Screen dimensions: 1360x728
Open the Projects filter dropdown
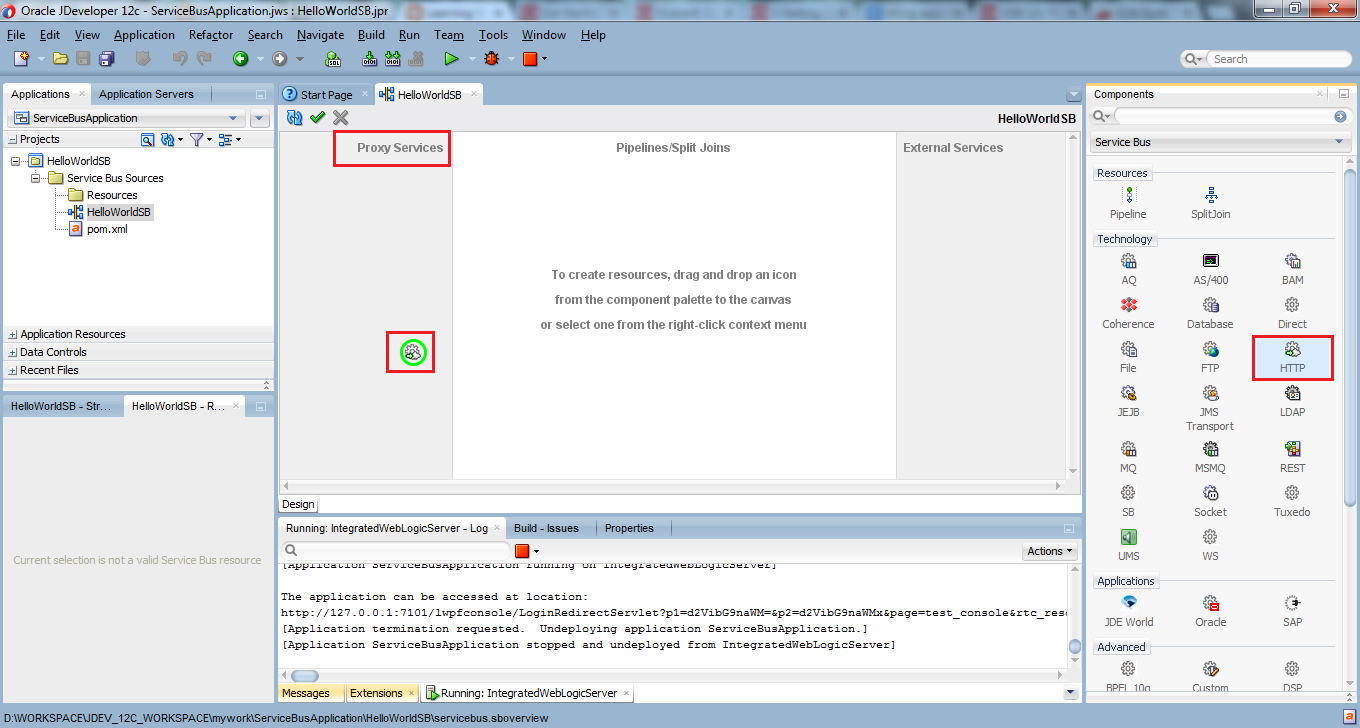pyautogui.click(x=199, y=139)
